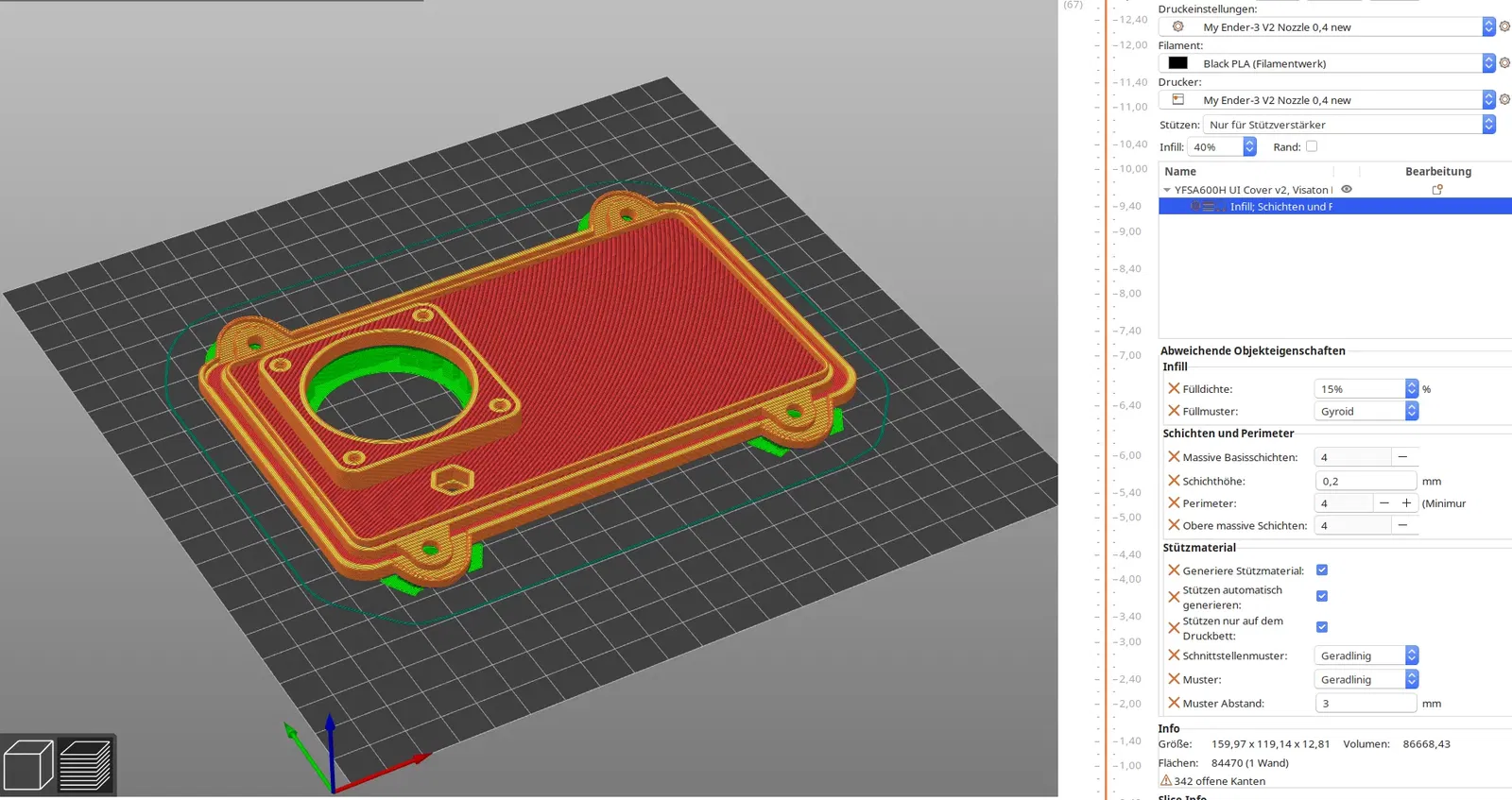Click the 342 offene Kanten warning icon
The width and height of the screenshot is (1512, 800).
1166,780
